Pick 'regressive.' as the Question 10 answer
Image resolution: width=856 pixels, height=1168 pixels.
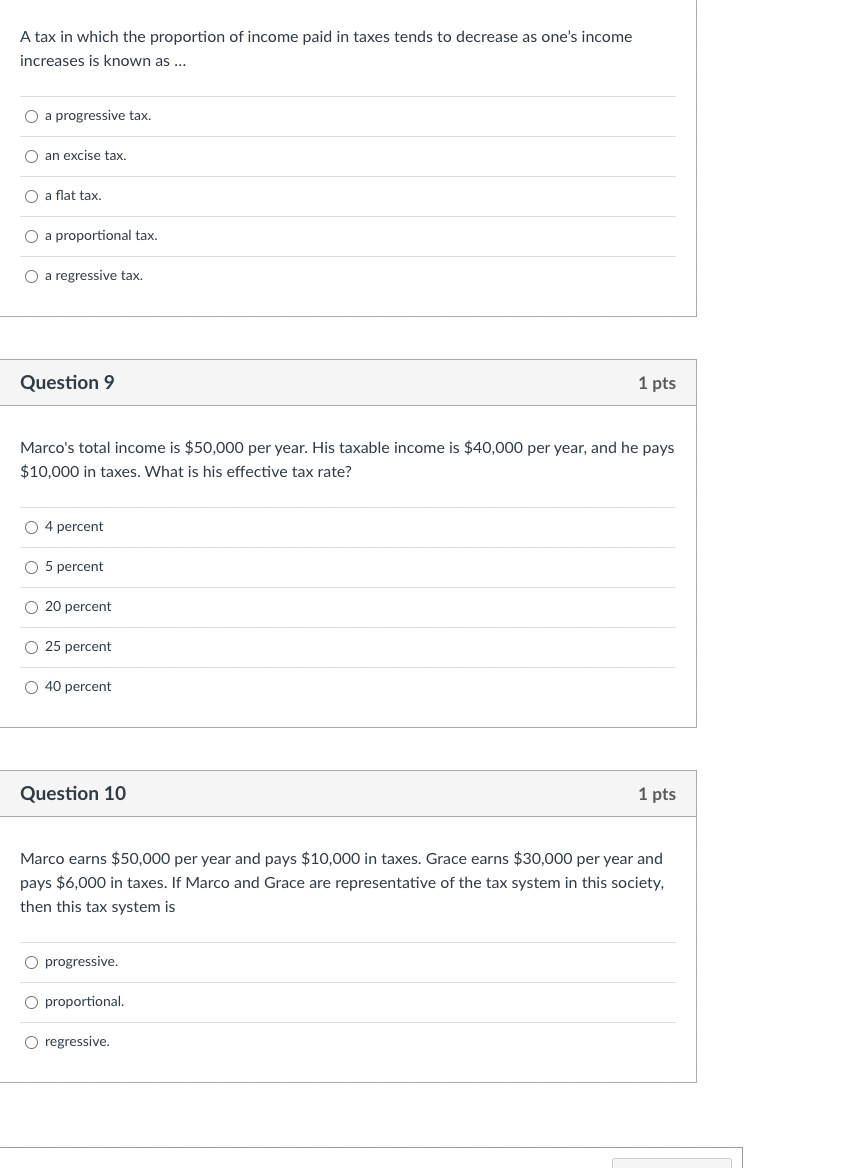coord(31,1042)
